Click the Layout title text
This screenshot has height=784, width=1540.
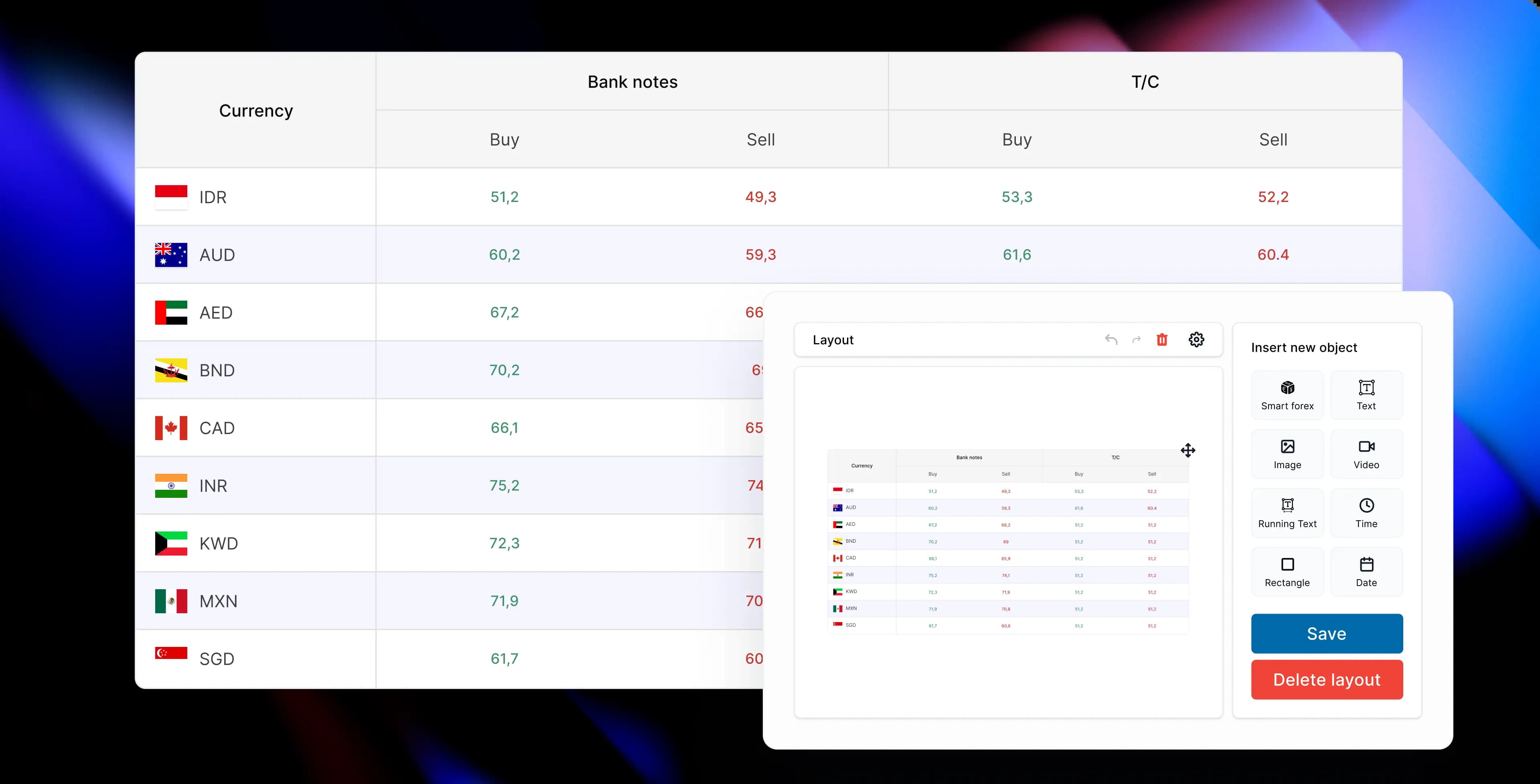point(833,340)
